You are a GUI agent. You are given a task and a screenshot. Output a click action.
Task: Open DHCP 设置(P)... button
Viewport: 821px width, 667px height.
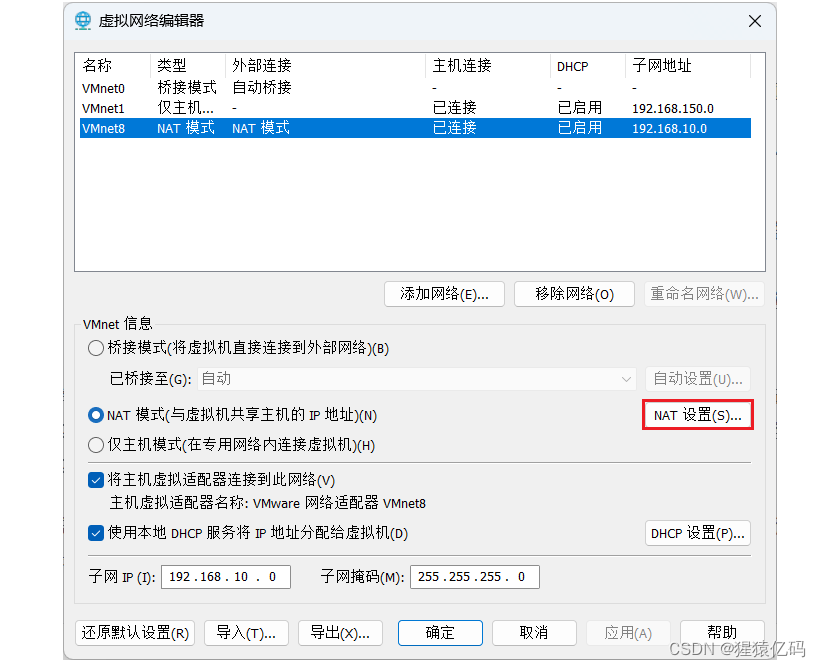coord(697,533)
